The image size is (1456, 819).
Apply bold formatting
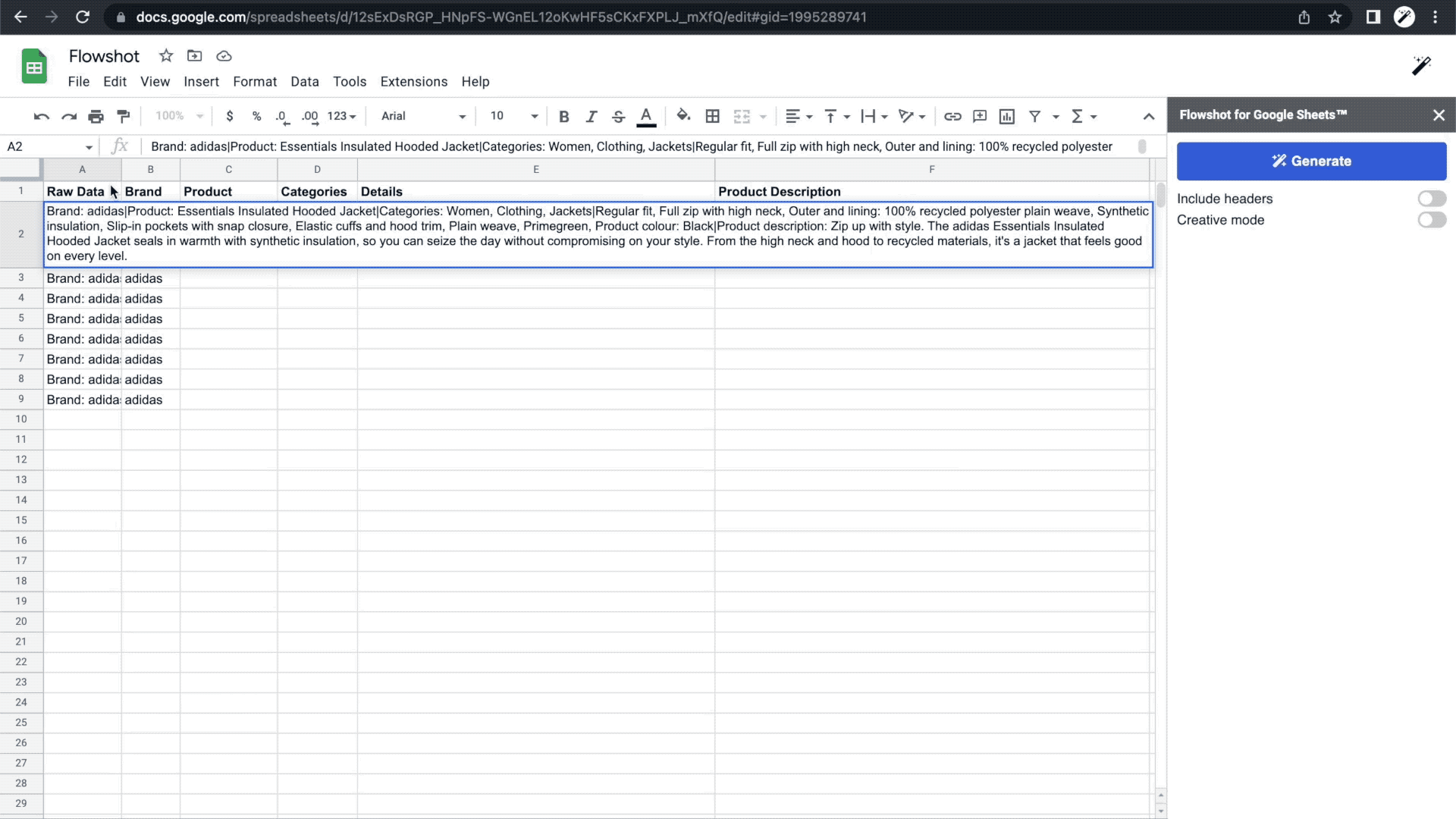563,116
